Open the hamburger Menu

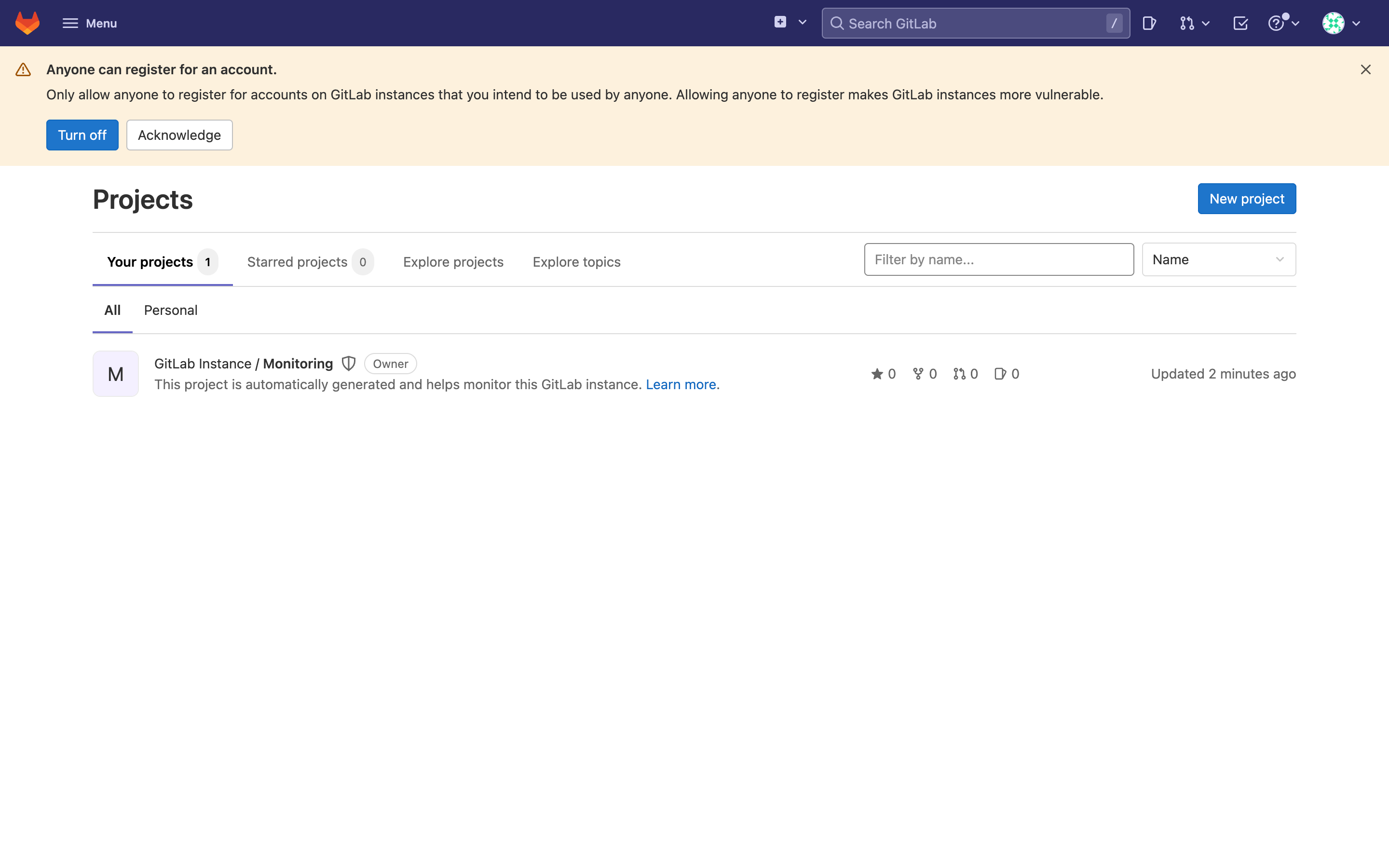point(90,23)
